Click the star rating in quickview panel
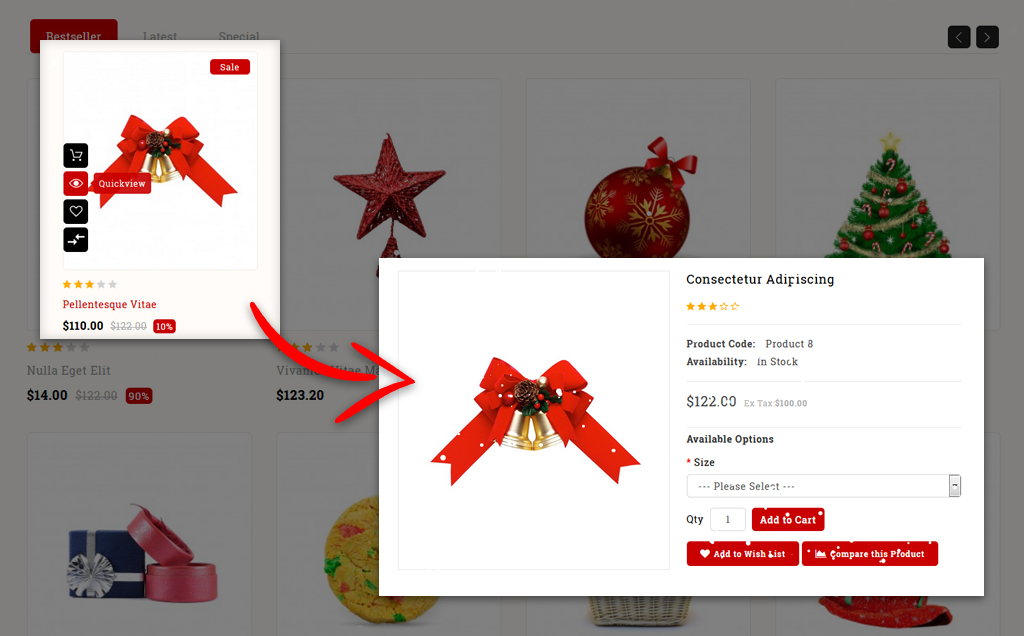Screen dimensions: 1024x636 tap(712, 306)
